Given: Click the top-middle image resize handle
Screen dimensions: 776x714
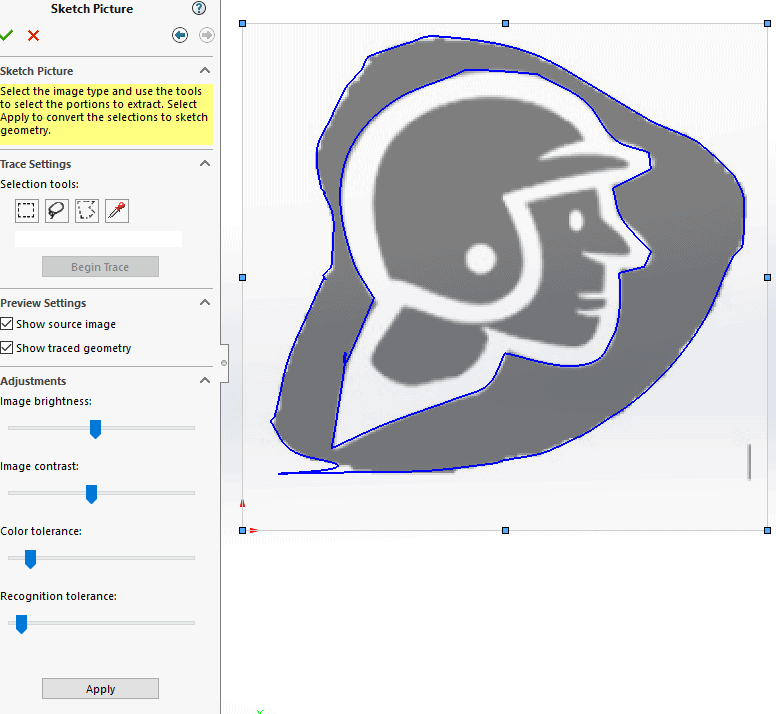Looking at the screenshot, I should (505, 23).
